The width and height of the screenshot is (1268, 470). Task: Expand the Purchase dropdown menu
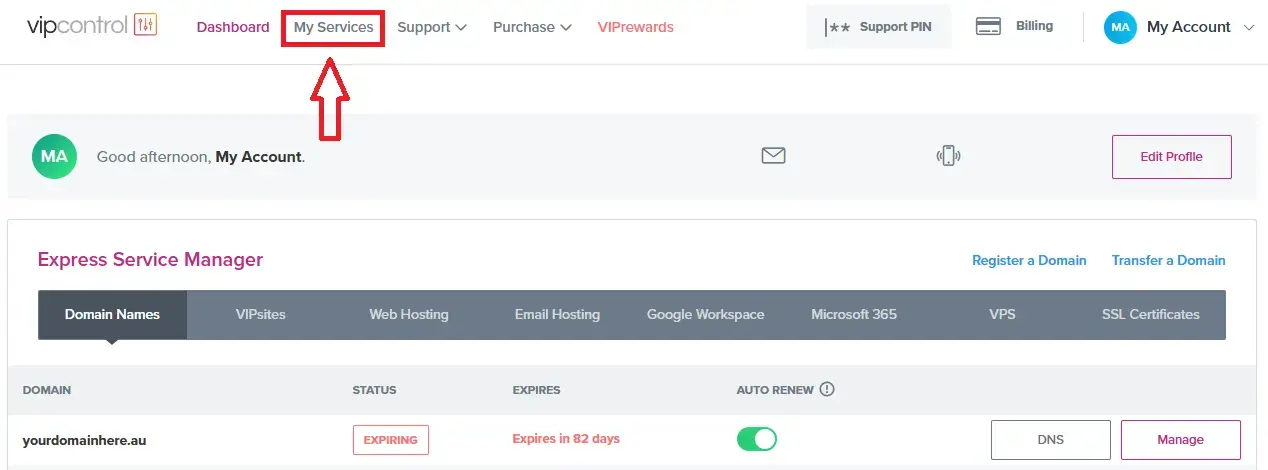(x=531, y=27)
